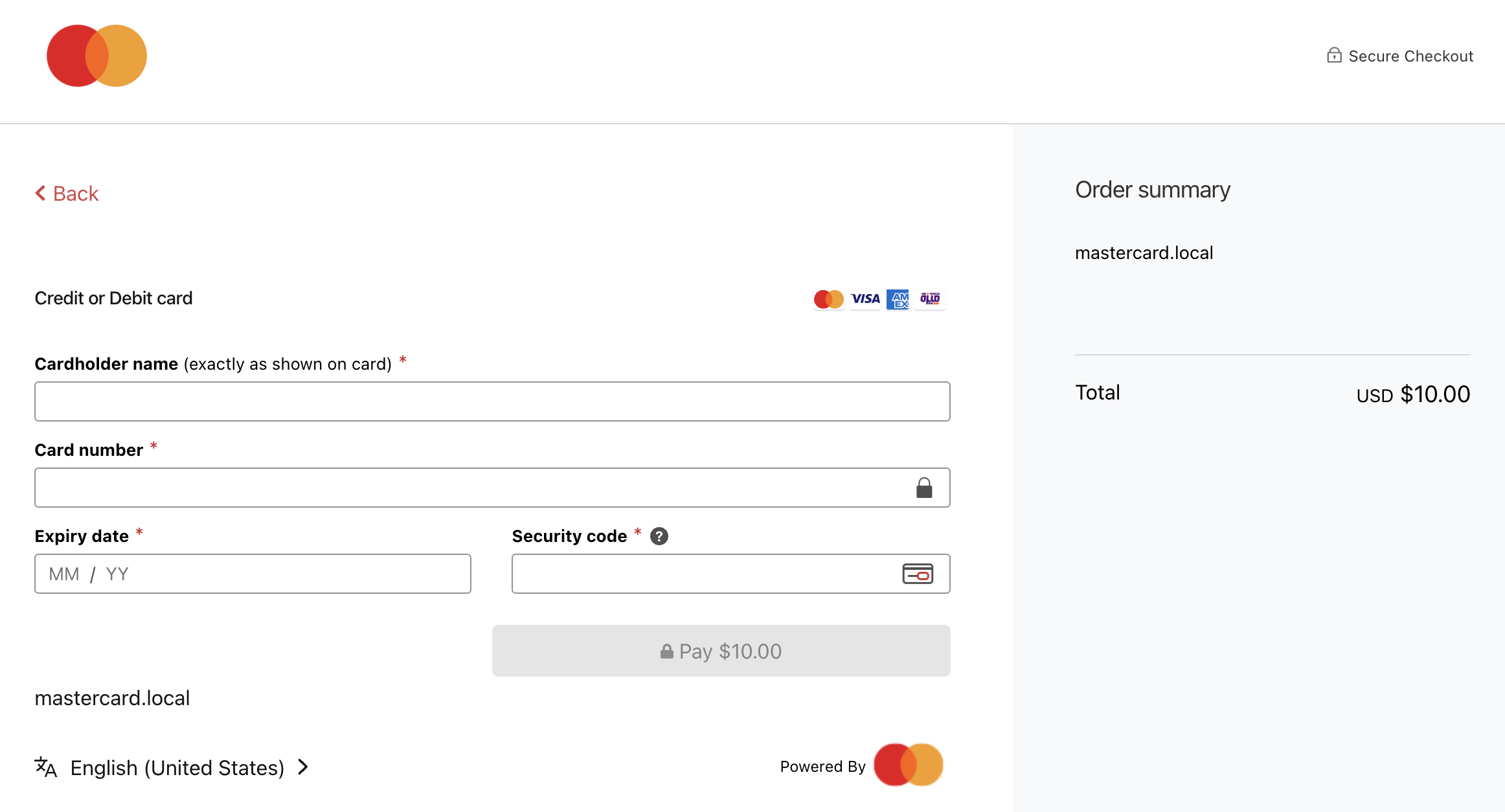
Task: Click the Mada card brand icon
Action: pyautogui.click(x=930, y=299)
